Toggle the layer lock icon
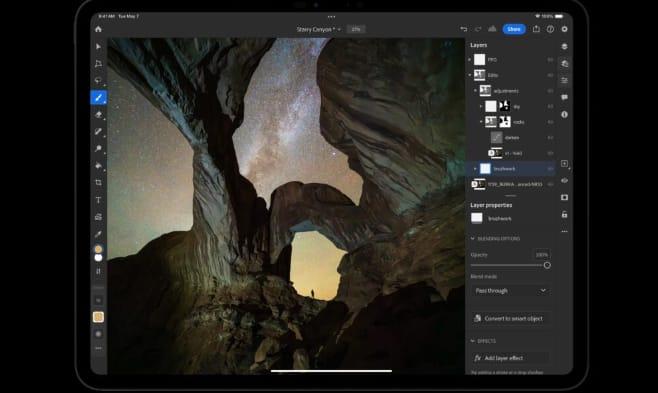The image size is (658, 393). (564, 214)
